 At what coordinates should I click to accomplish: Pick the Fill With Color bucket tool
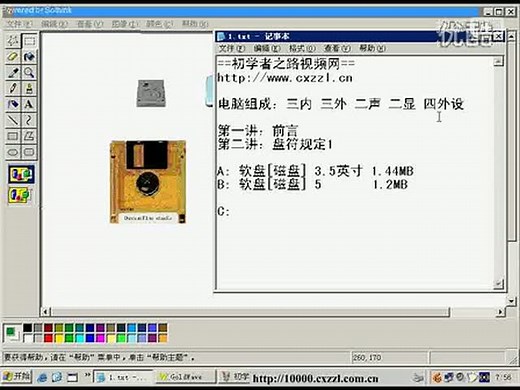click(29, 57)
